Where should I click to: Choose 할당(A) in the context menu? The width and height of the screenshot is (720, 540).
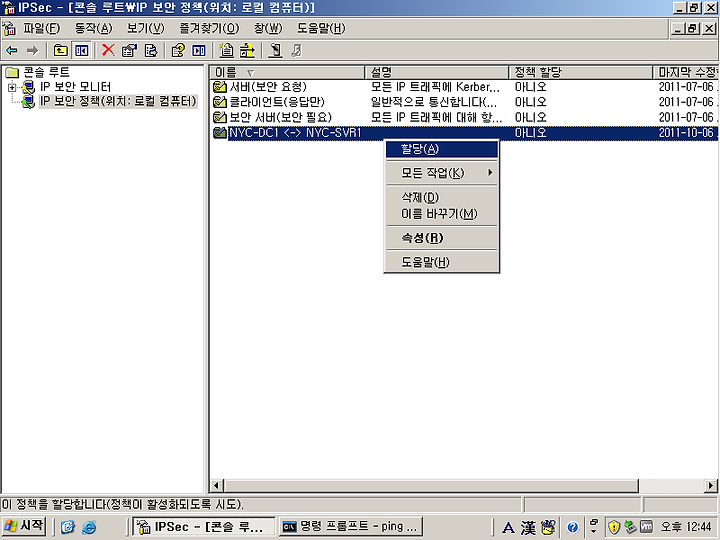pyautogui.click(x=441, y=149)
